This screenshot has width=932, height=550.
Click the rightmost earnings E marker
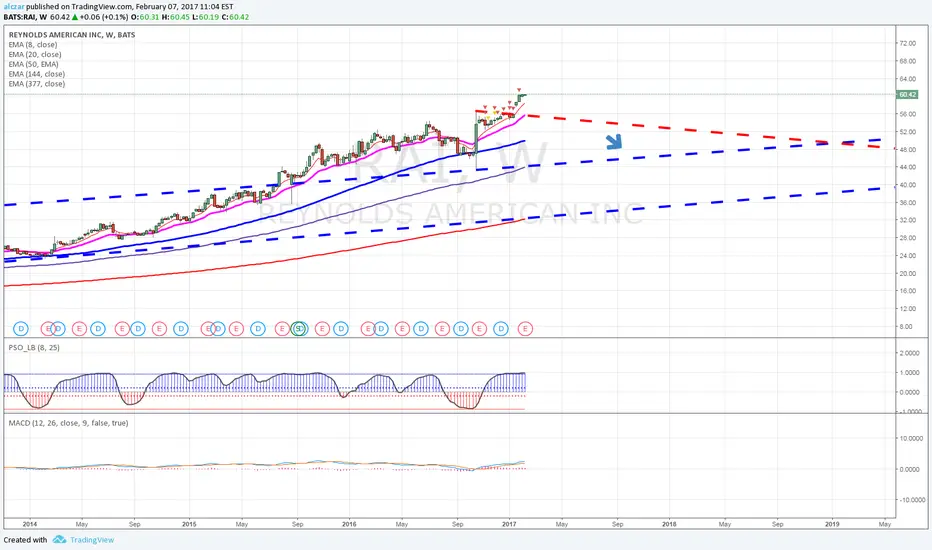tap(525, 328)
